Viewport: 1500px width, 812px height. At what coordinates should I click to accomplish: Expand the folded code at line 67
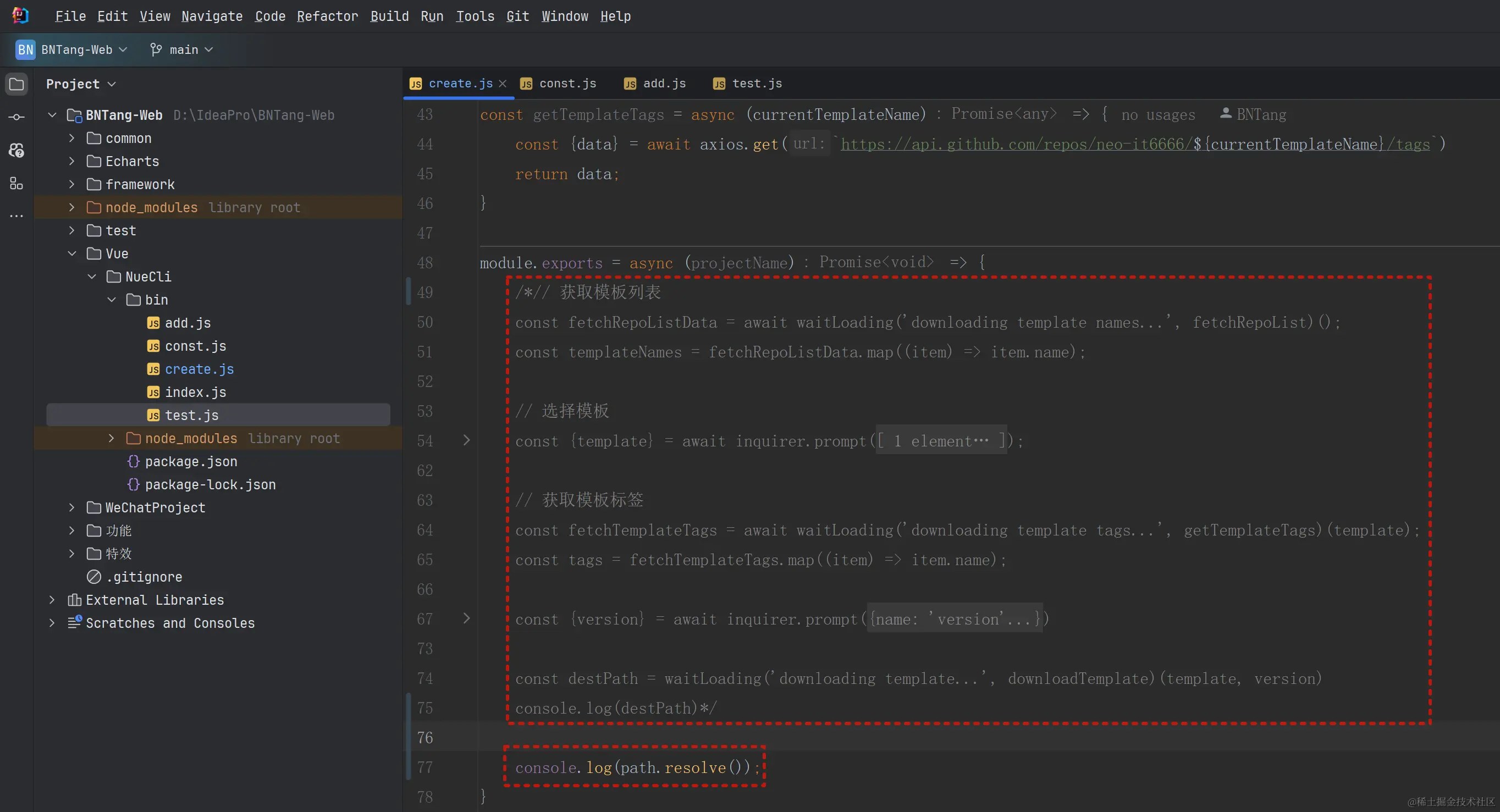466,618
